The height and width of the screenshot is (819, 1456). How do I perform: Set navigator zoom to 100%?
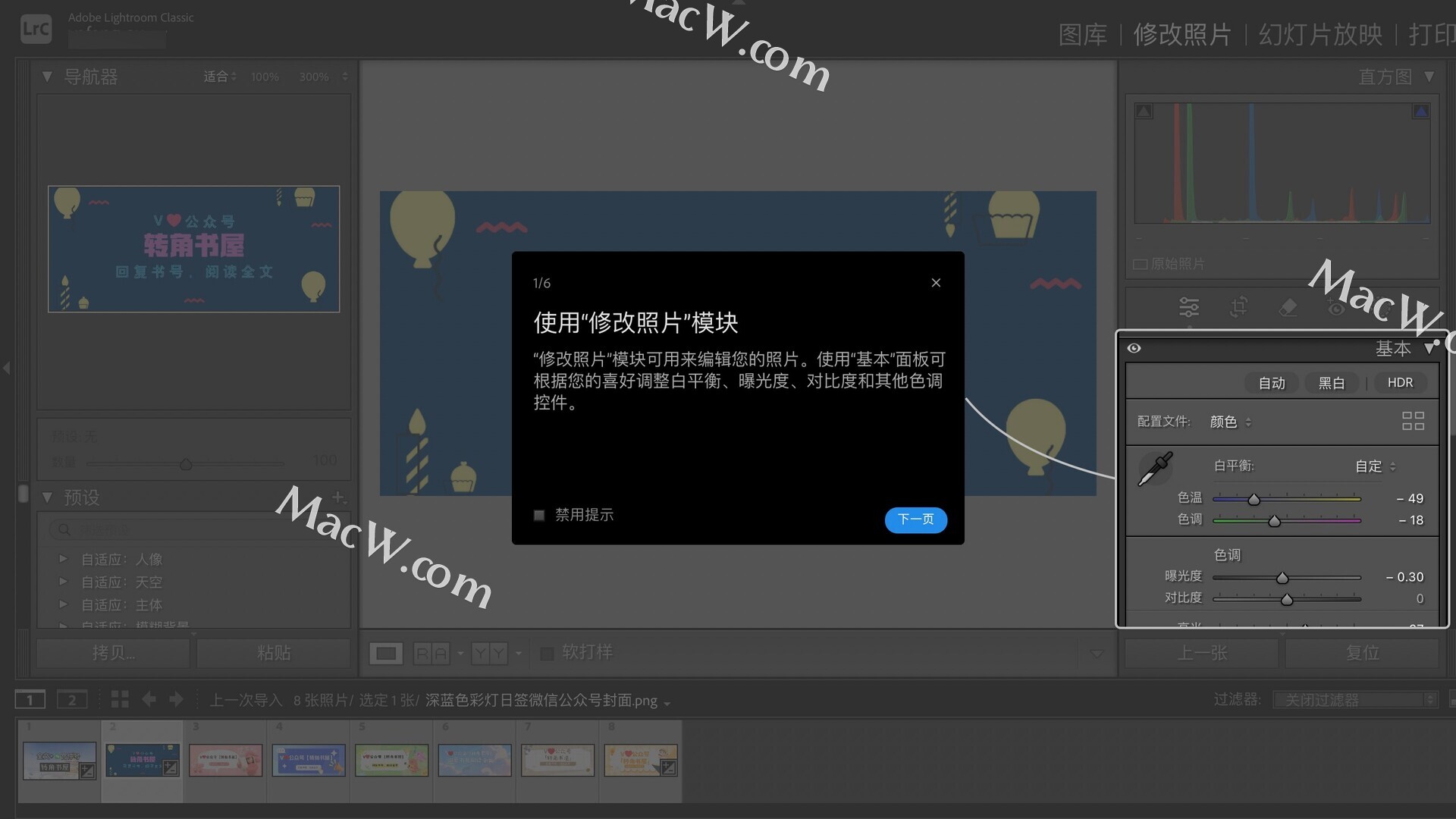(265, 77)
